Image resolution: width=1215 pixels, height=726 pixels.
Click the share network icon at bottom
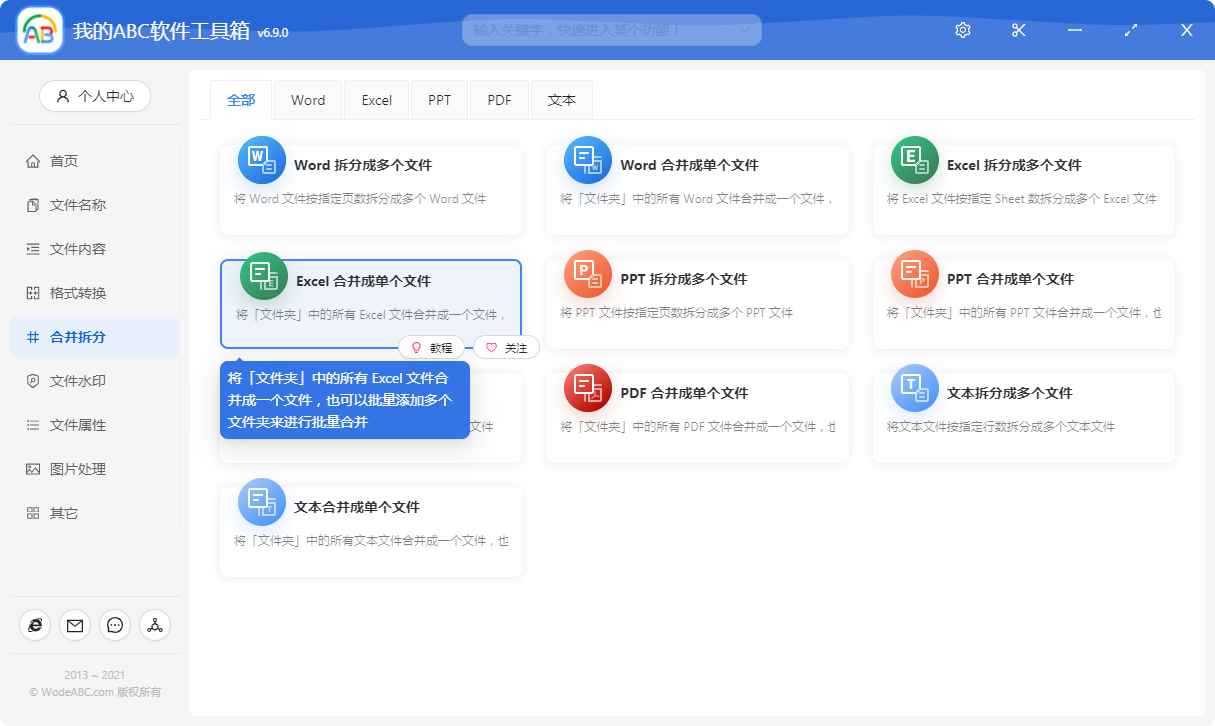coord(155,625)
